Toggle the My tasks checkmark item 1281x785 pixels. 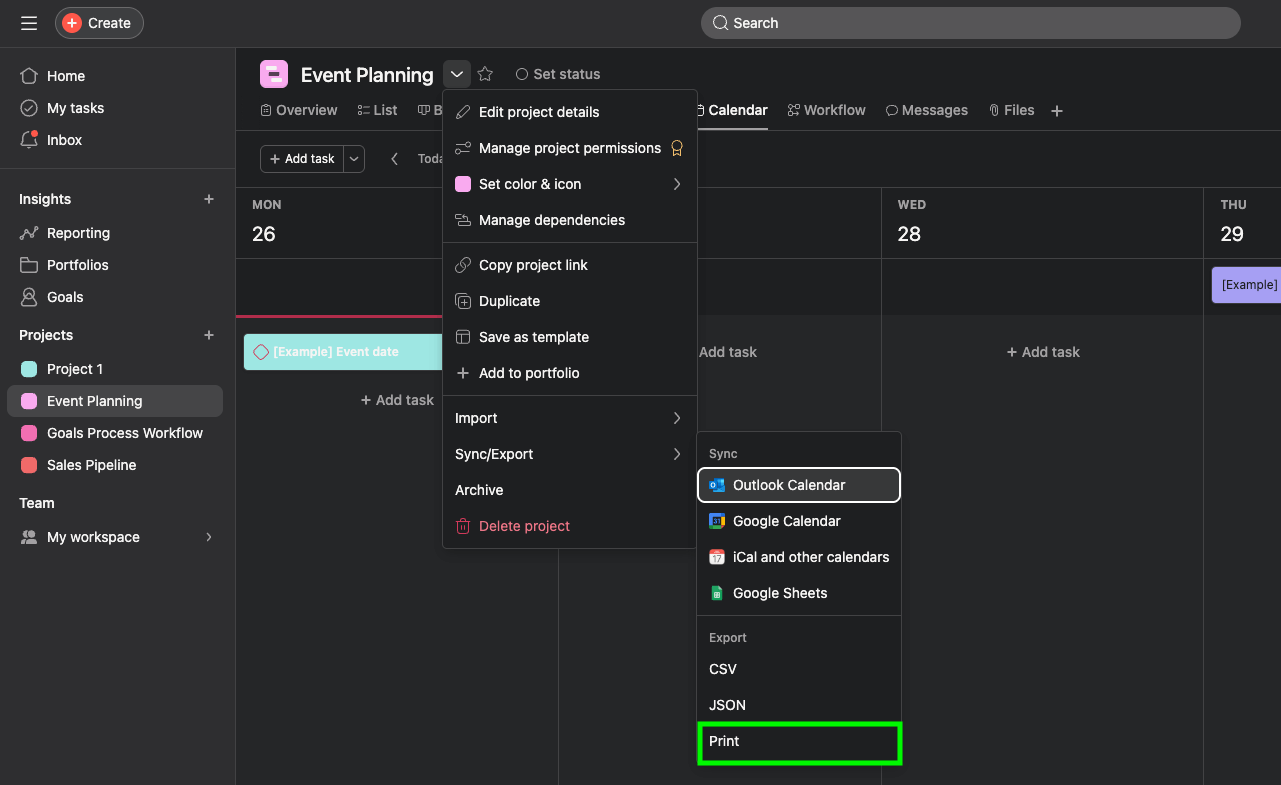click(x=31, y=107)
